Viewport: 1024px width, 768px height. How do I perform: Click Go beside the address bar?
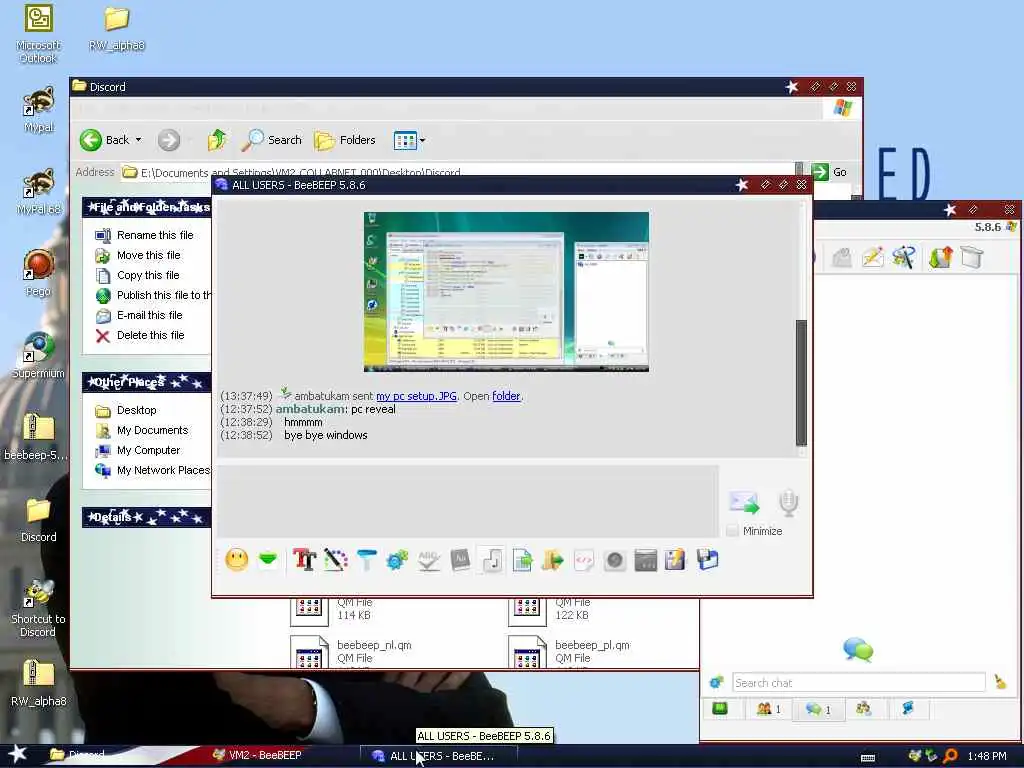[829, 172]
